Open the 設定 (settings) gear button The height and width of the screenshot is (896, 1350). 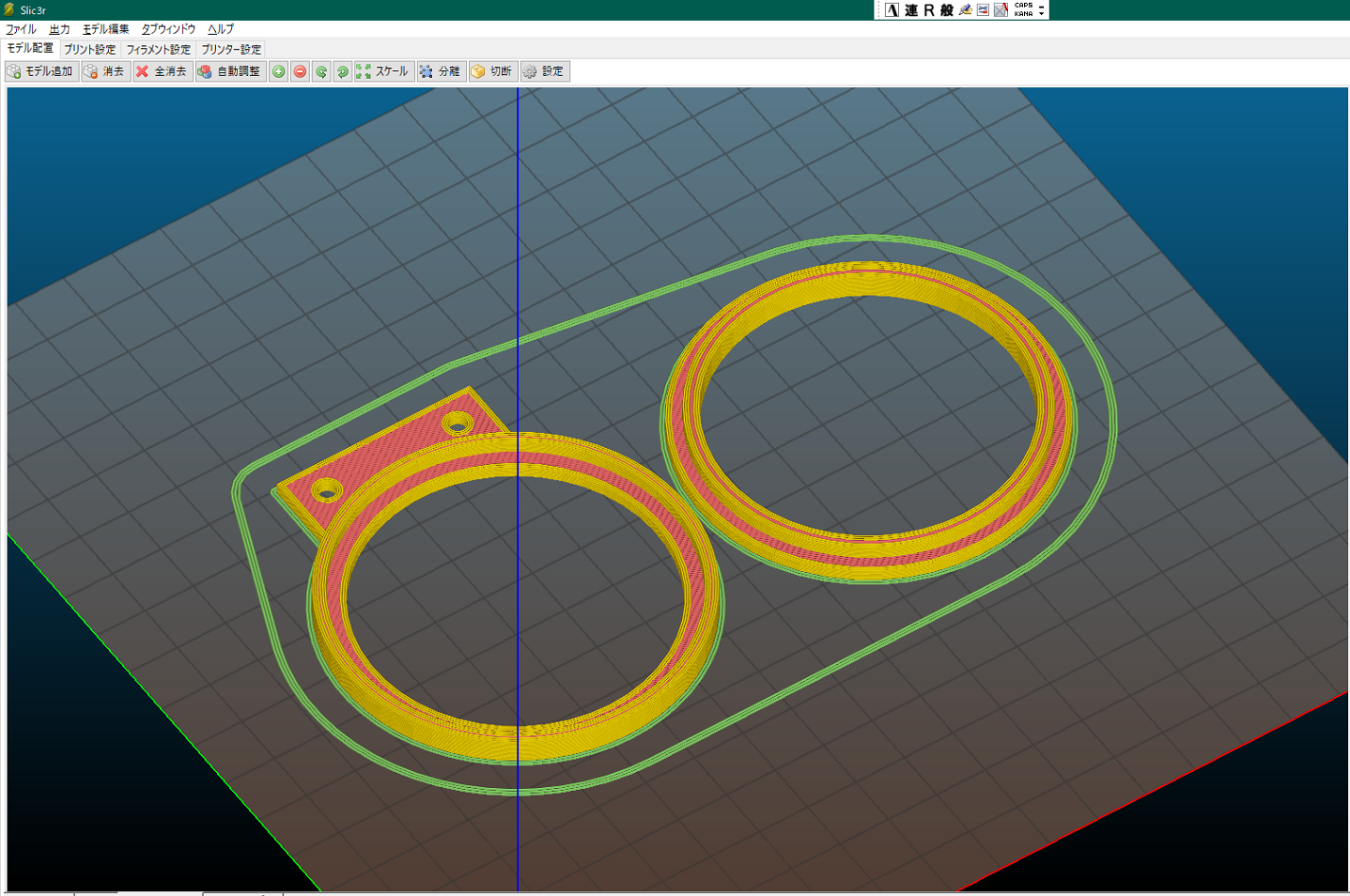click(x=545, y=71)
